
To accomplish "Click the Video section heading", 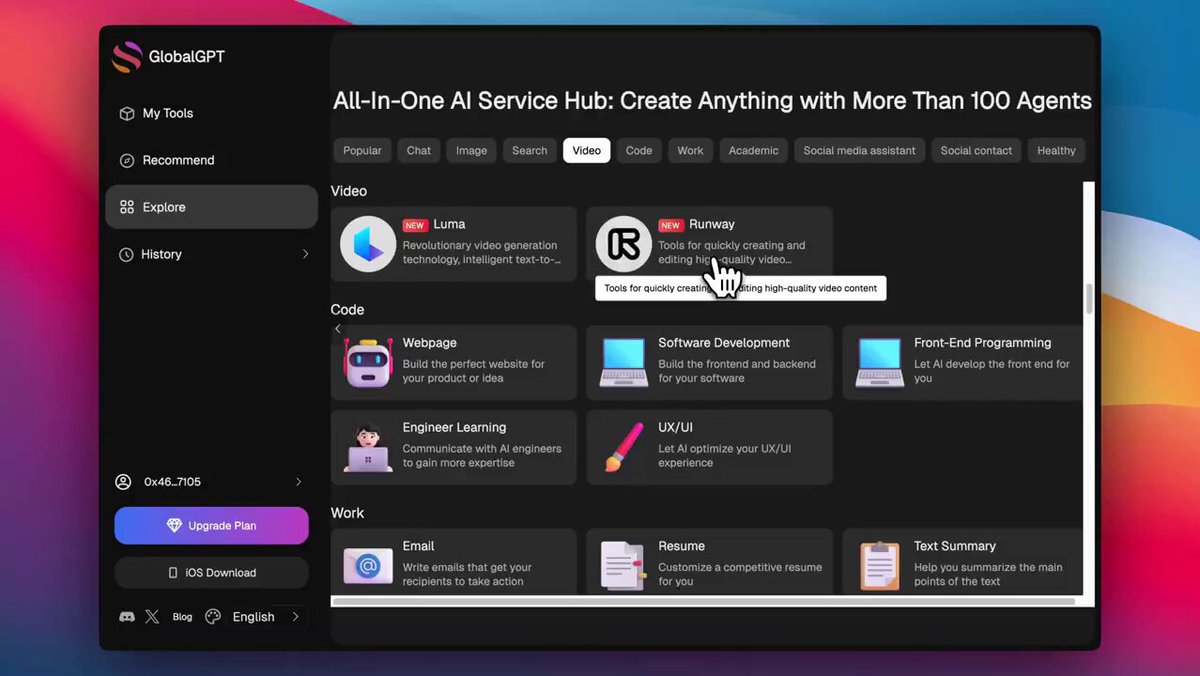I will tap(349, 191).
